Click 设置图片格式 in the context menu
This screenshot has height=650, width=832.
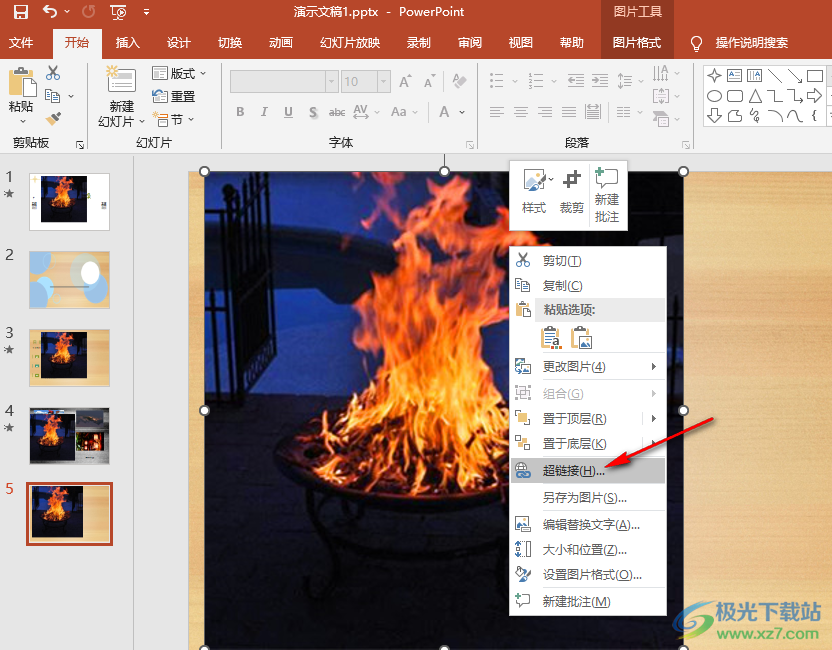591,575
